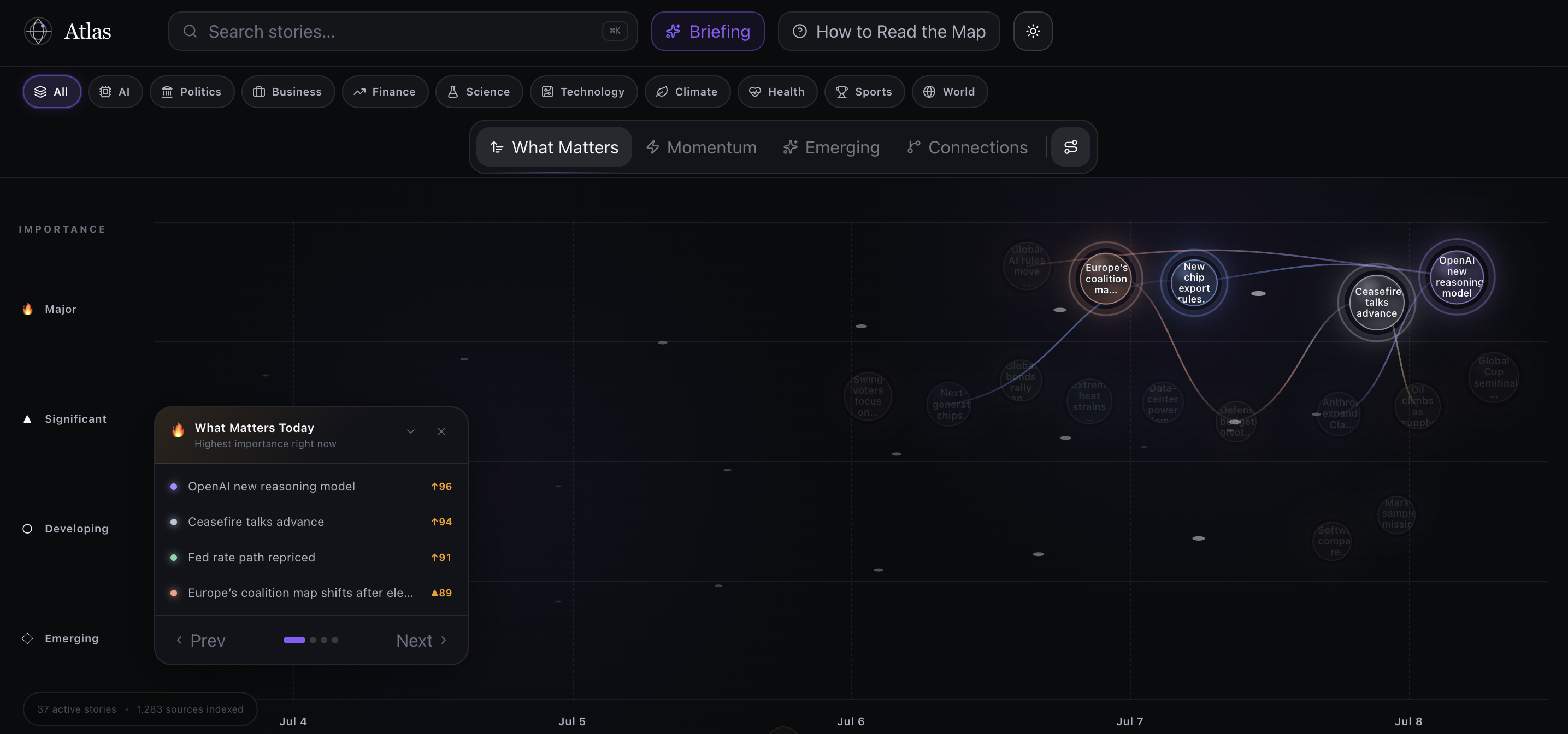Collapse the What Matters Today panel

411,431
